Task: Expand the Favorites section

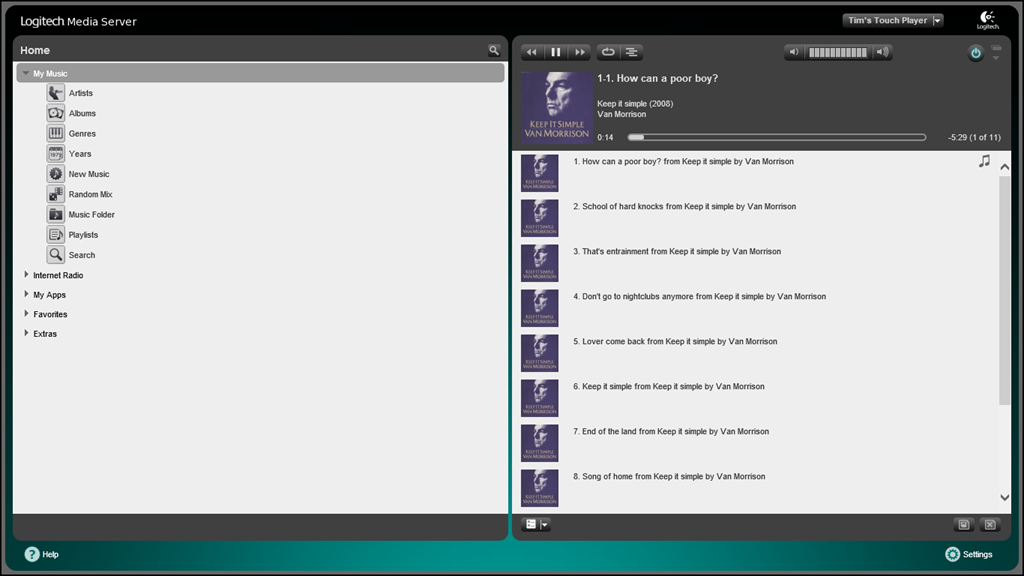Action: (26, 314)
